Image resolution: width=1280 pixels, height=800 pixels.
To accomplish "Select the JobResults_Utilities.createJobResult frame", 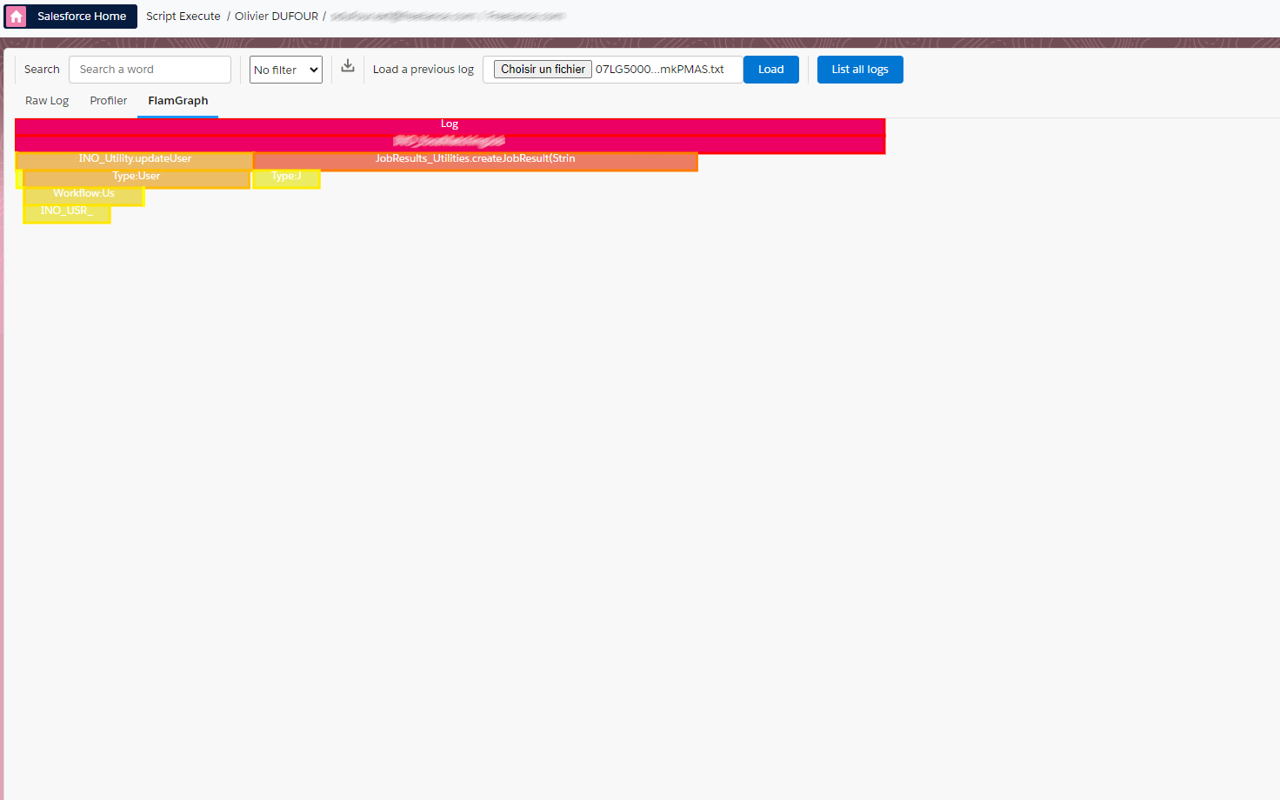I will coord(475,158).
